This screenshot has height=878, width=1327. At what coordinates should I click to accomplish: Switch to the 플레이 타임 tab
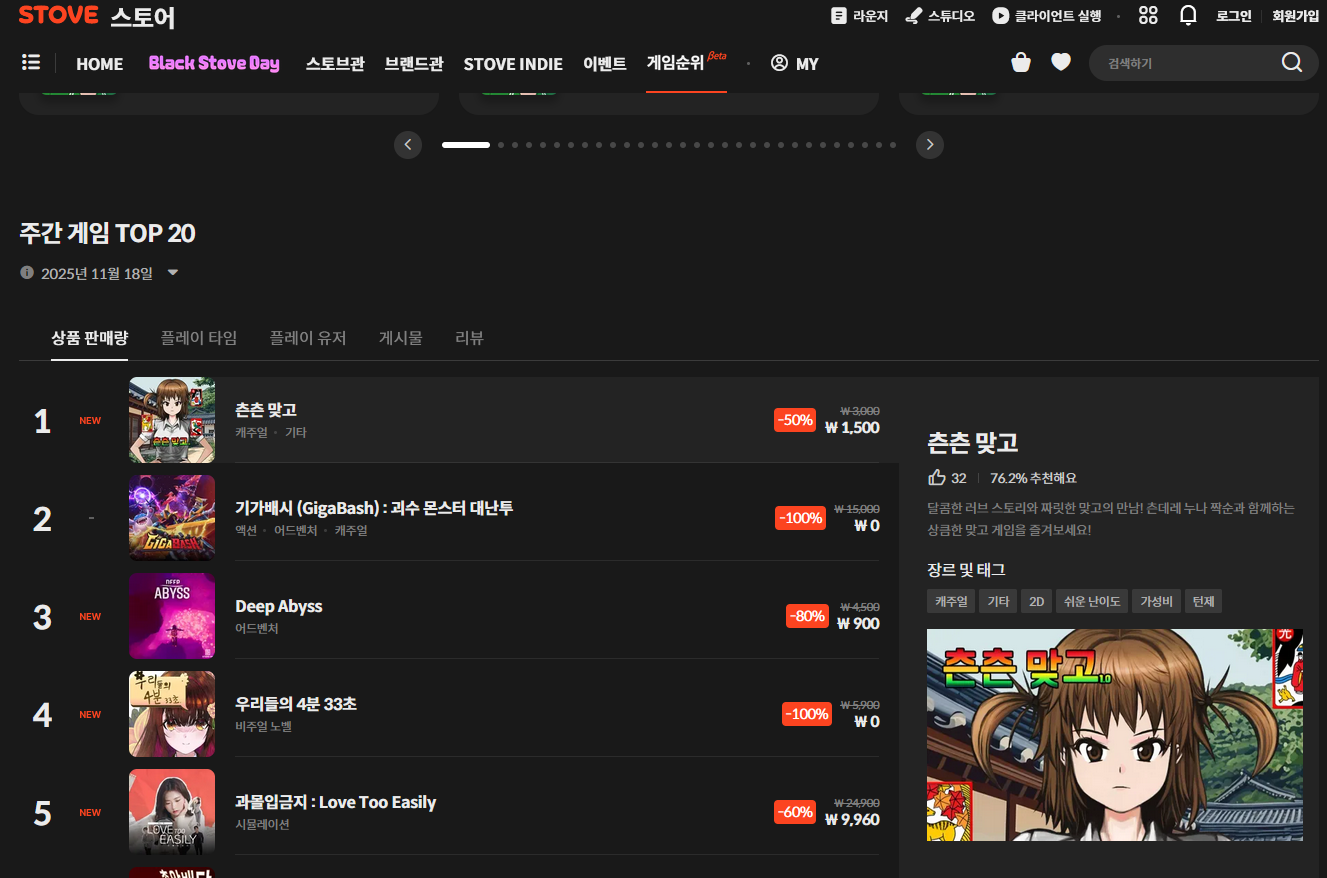(x=199, y=338)
